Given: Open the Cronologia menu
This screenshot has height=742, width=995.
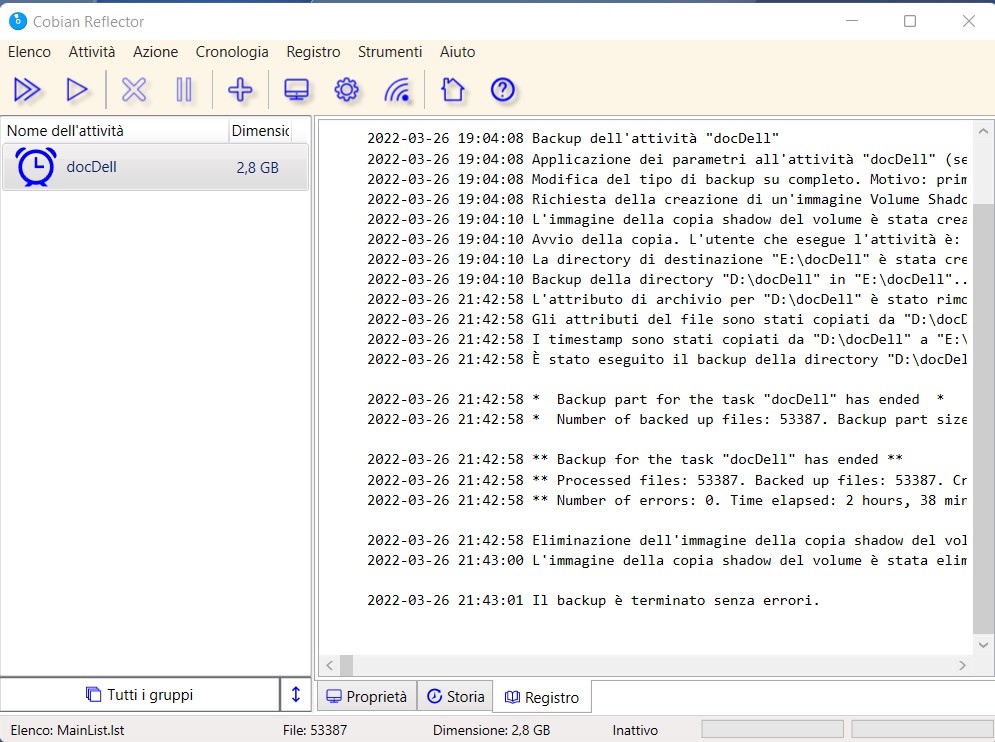Looking at the screenshot, I should click(232, 52).
